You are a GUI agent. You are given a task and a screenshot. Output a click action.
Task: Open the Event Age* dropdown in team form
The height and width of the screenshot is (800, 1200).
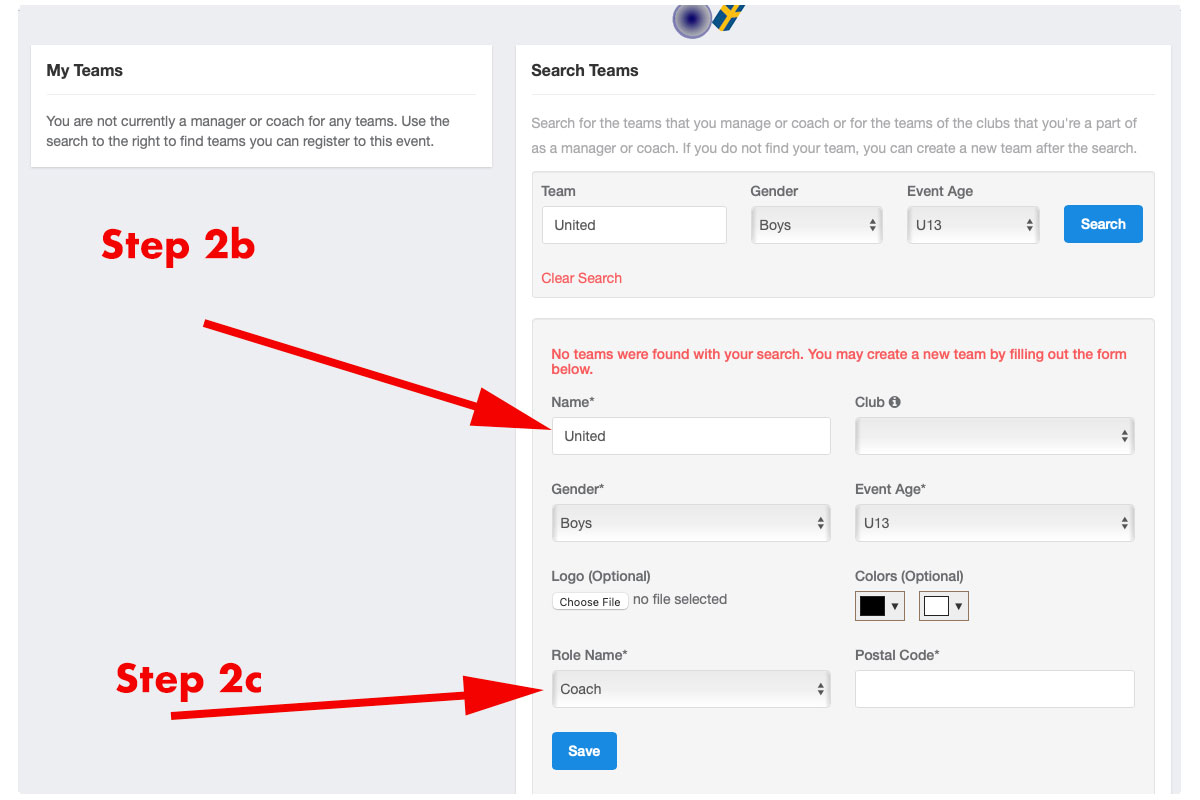[994, 523]
